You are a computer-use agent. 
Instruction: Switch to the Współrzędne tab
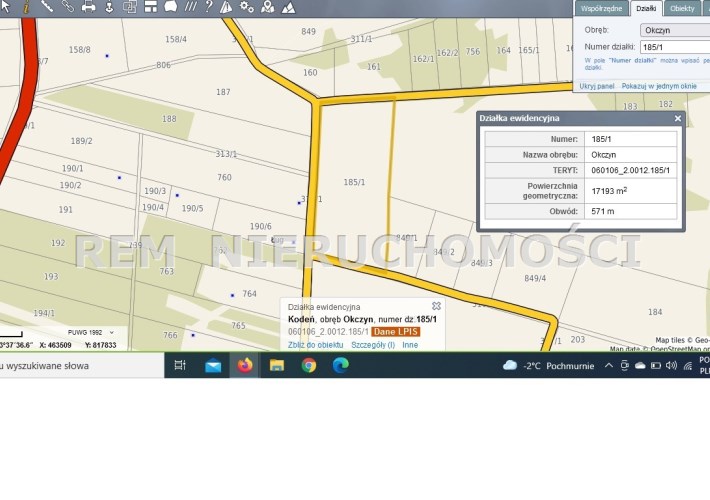(x=601, y=8)
